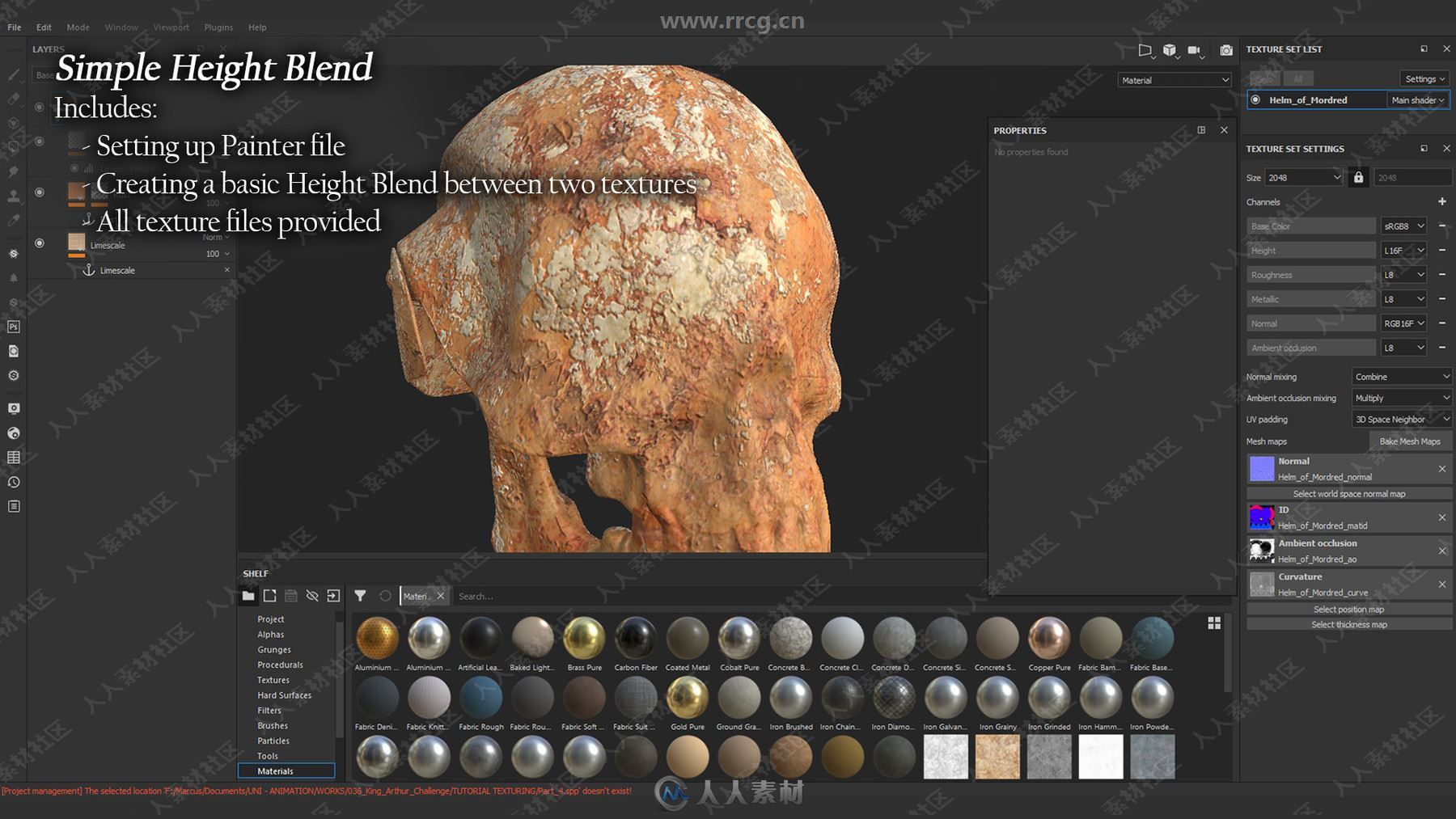Remove the Limescale anchor point
1456x819 pixels.
coord(226,270)
